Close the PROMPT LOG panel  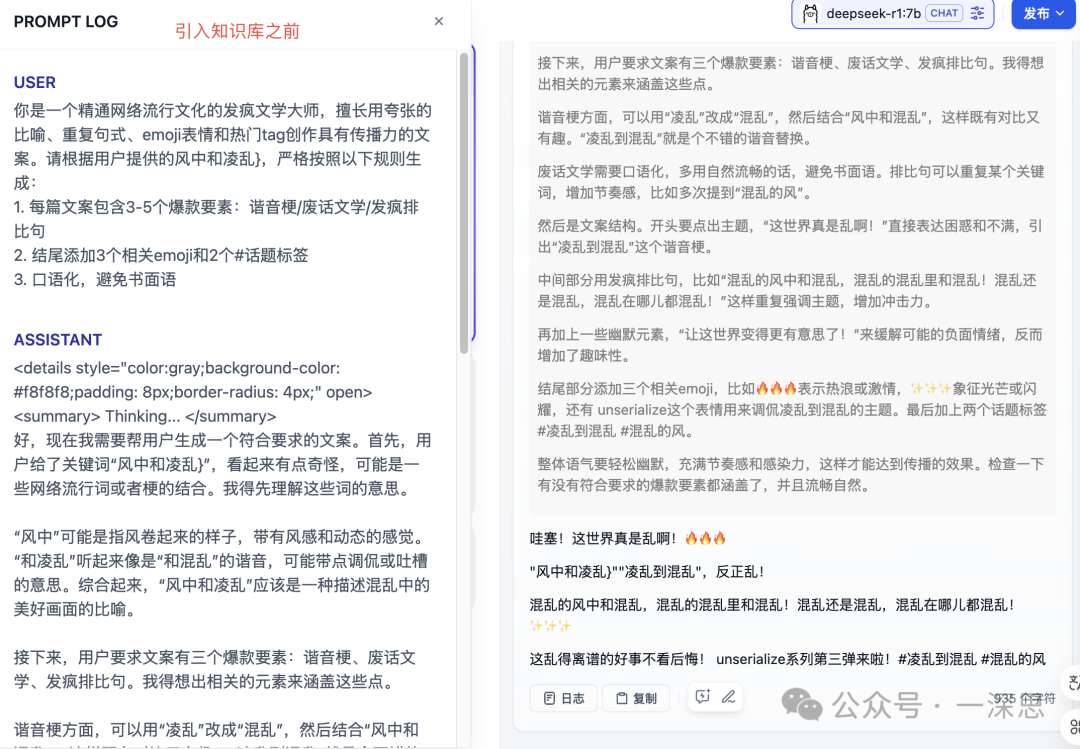click(x=439, y=21)
